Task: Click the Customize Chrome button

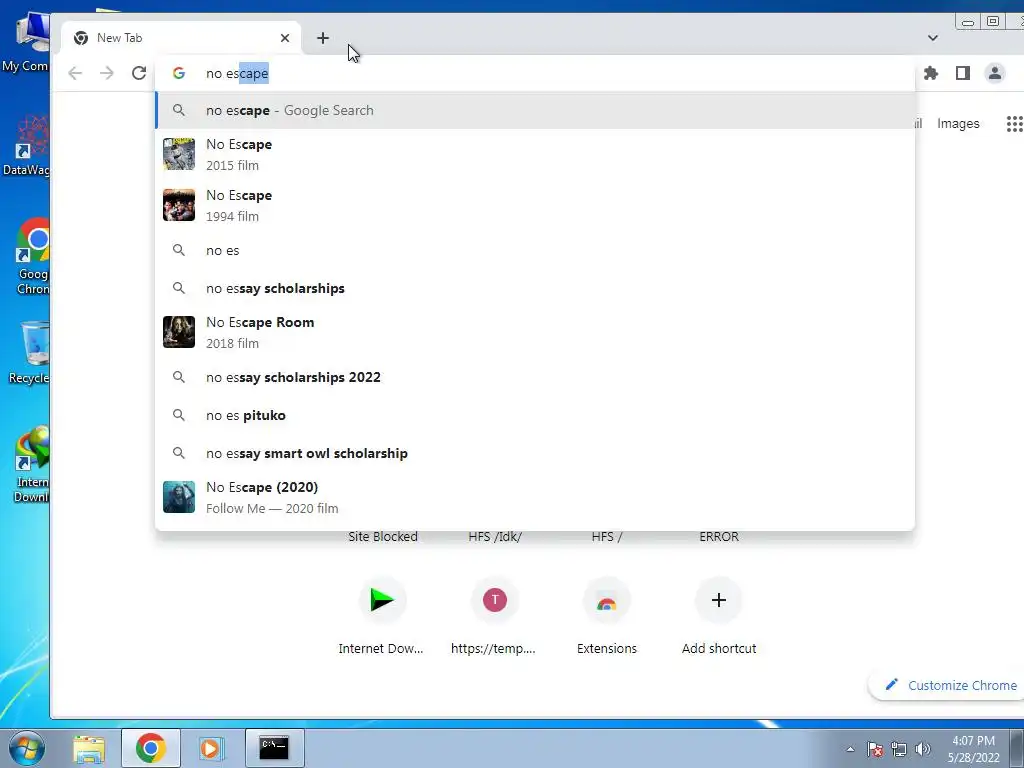Action: point(950,685)
